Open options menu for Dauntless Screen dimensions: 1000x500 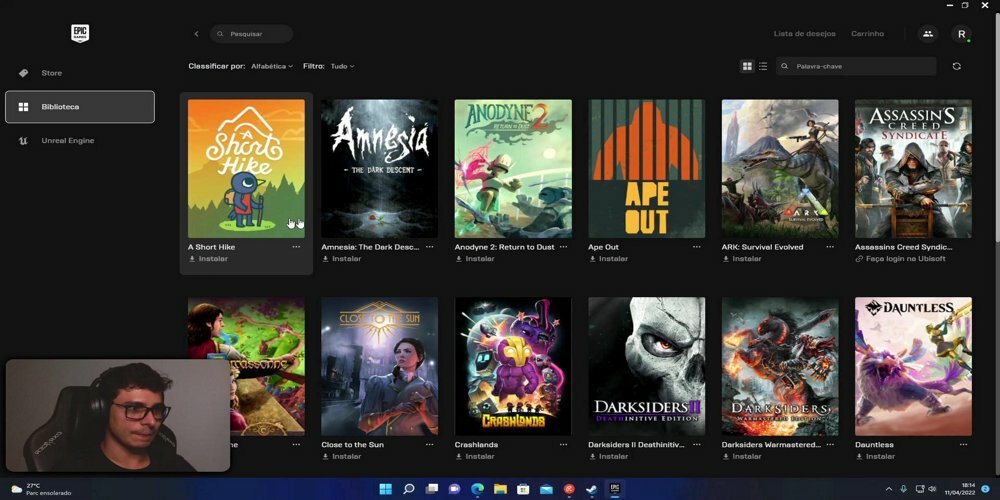(963, 445)
